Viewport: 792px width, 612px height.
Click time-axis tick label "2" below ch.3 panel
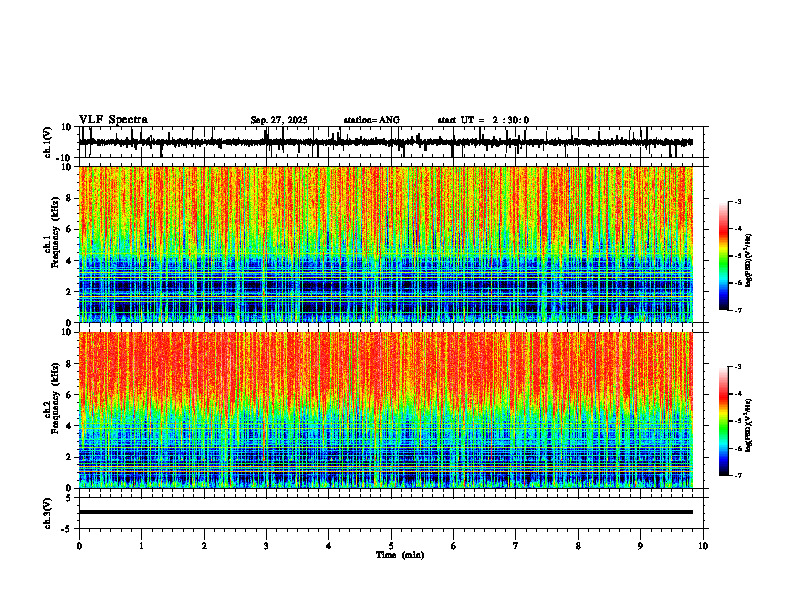point(204,546)
